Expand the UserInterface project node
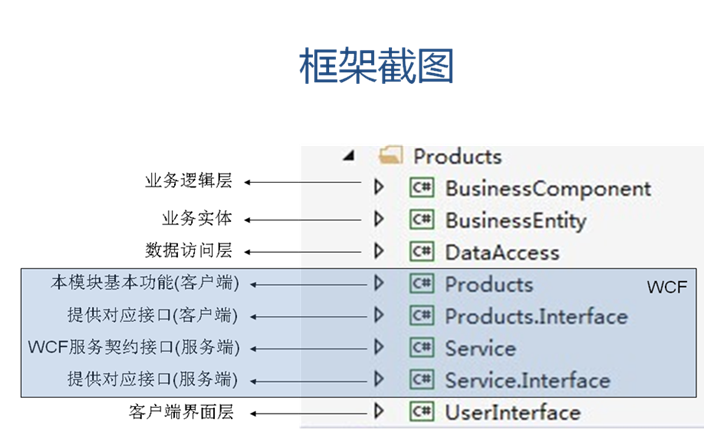The image size is (704, 431). [x=379, y=411]
